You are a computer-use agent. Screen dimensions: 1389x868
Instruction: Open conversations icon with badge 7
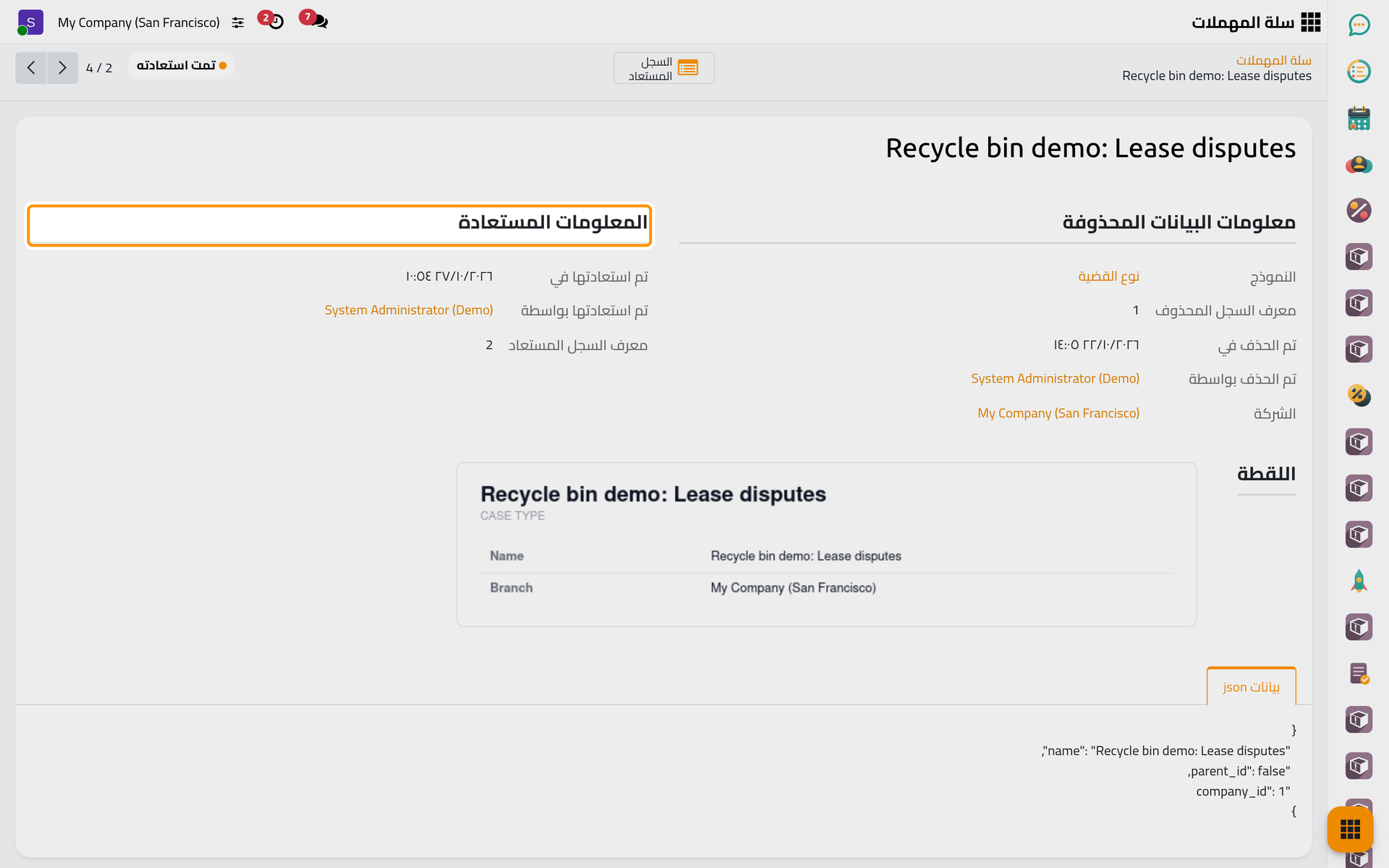[x=314, y=20]
